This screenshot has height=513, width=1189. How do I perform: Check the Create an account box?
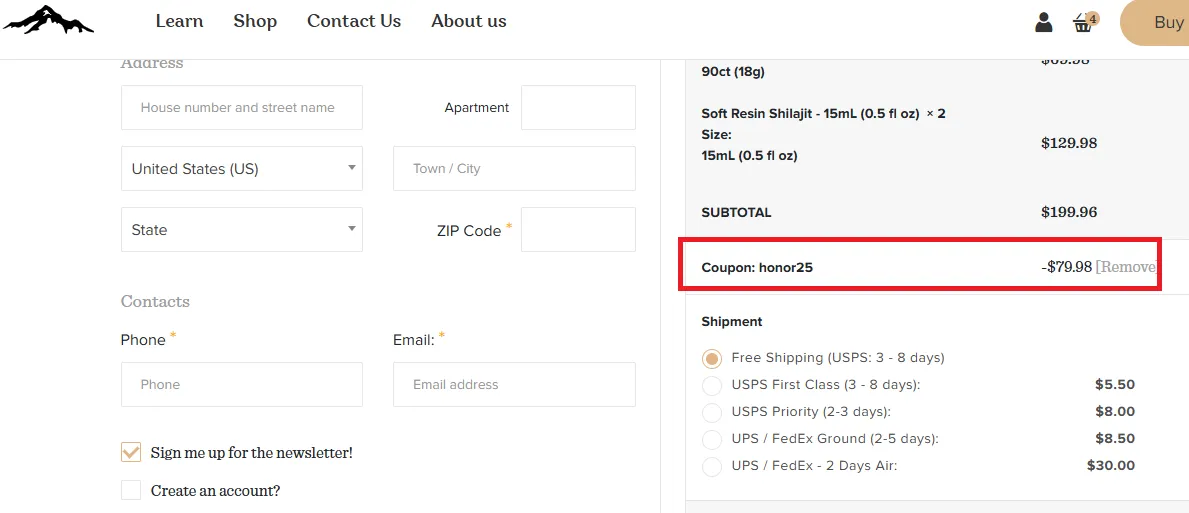(x=131, y=490)
